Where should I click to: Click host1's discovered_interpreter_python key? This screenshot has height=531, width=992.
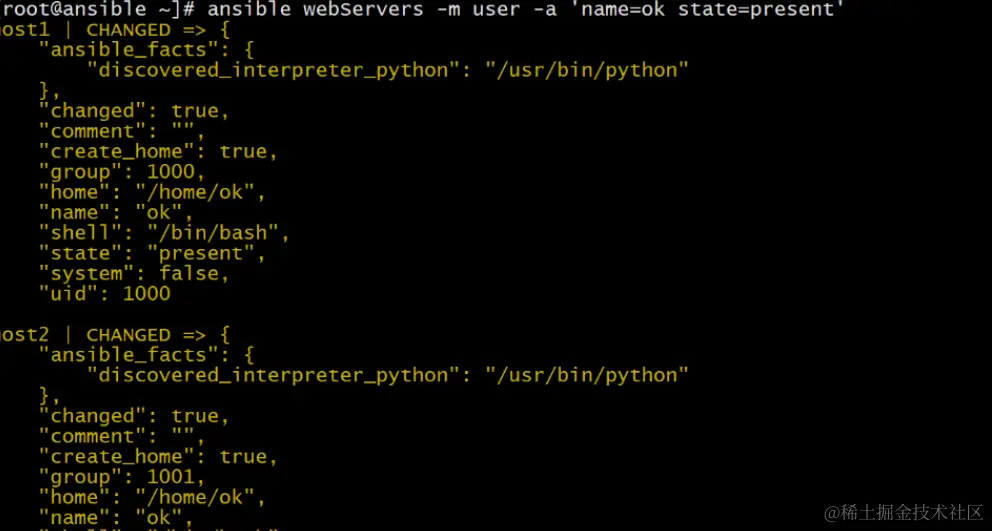(267, 70)
